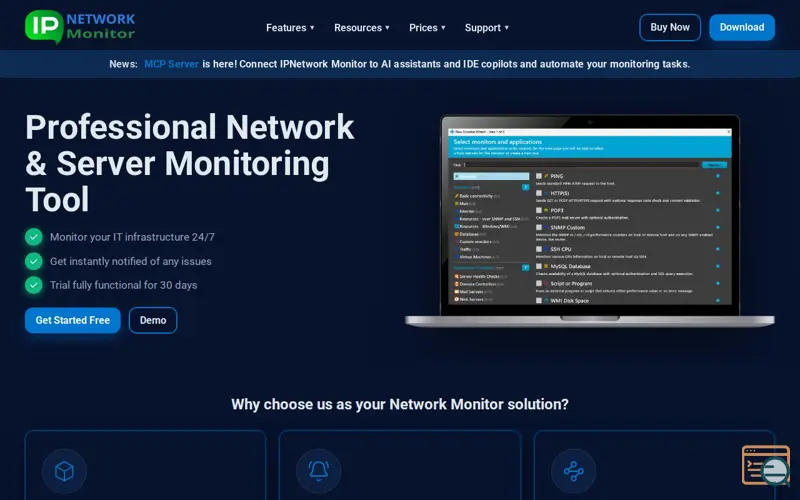This screenshot has width=800, height=500.
Task: Click the blue Download button
Action: tap(742, 27)
